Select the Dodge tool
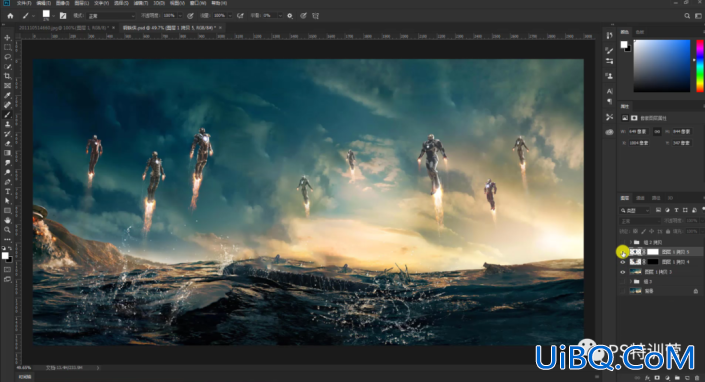Viewport: 705px width, 382px height. [x=8, y=172]
